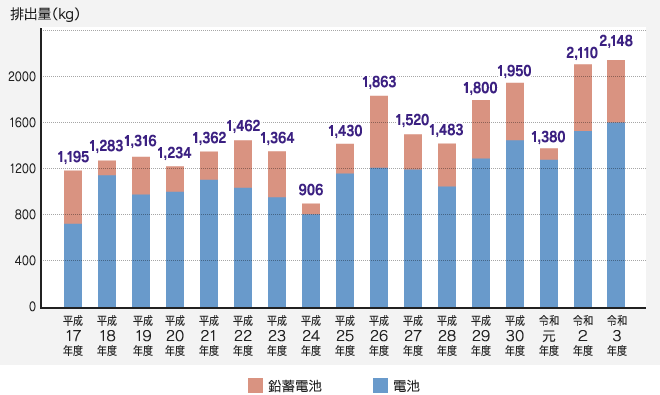Click the 1,950 value label
This screenshot has height=395, width=660.
[514, 71]
